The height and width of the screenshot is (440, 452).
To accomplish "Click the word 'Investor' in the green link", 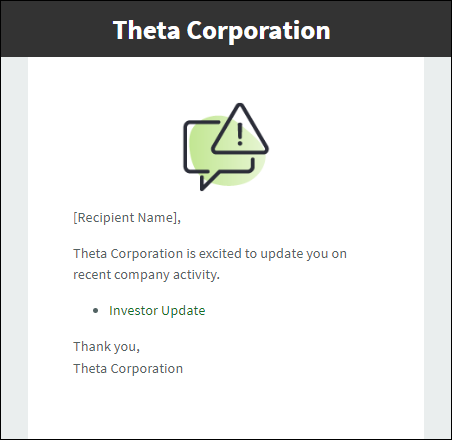I will [x=134, y=311].
